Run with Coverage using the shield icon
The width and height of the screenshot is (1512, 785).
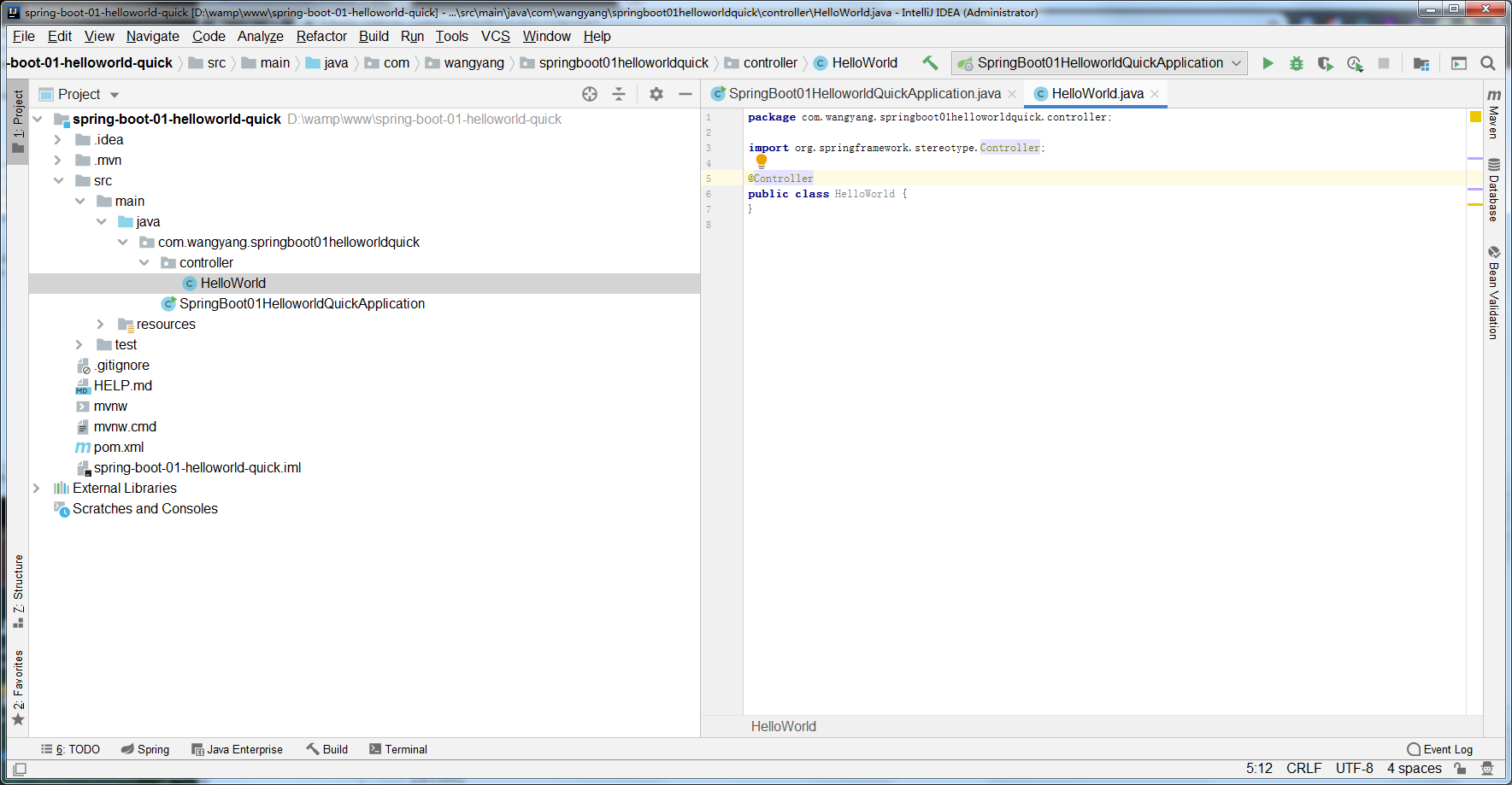(1326, 63)
